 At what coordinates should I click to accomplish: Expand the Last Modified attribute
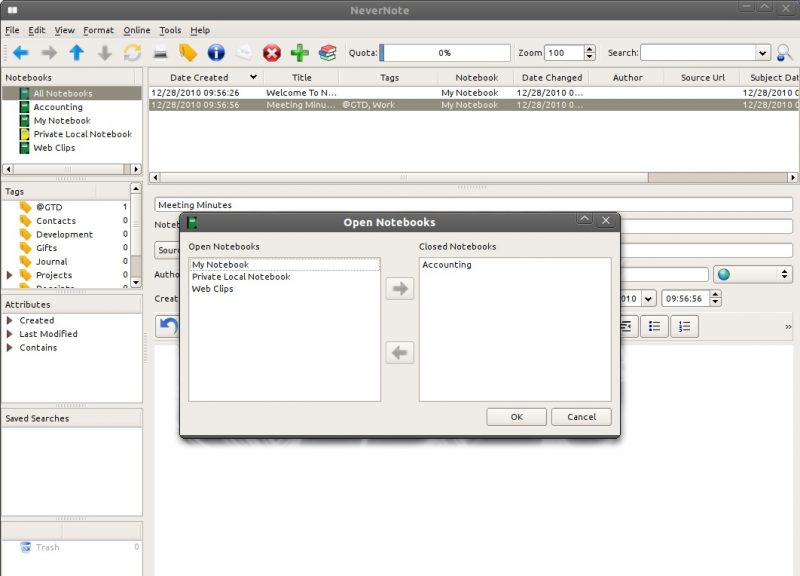(x=9, y=334)
